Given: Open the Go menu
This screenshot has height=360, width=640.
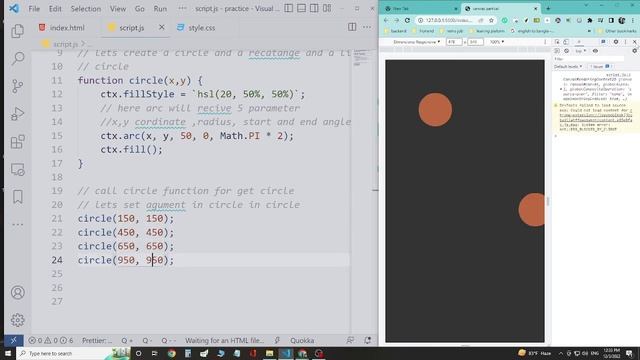Looking at the screenshot, I should 140,9.
